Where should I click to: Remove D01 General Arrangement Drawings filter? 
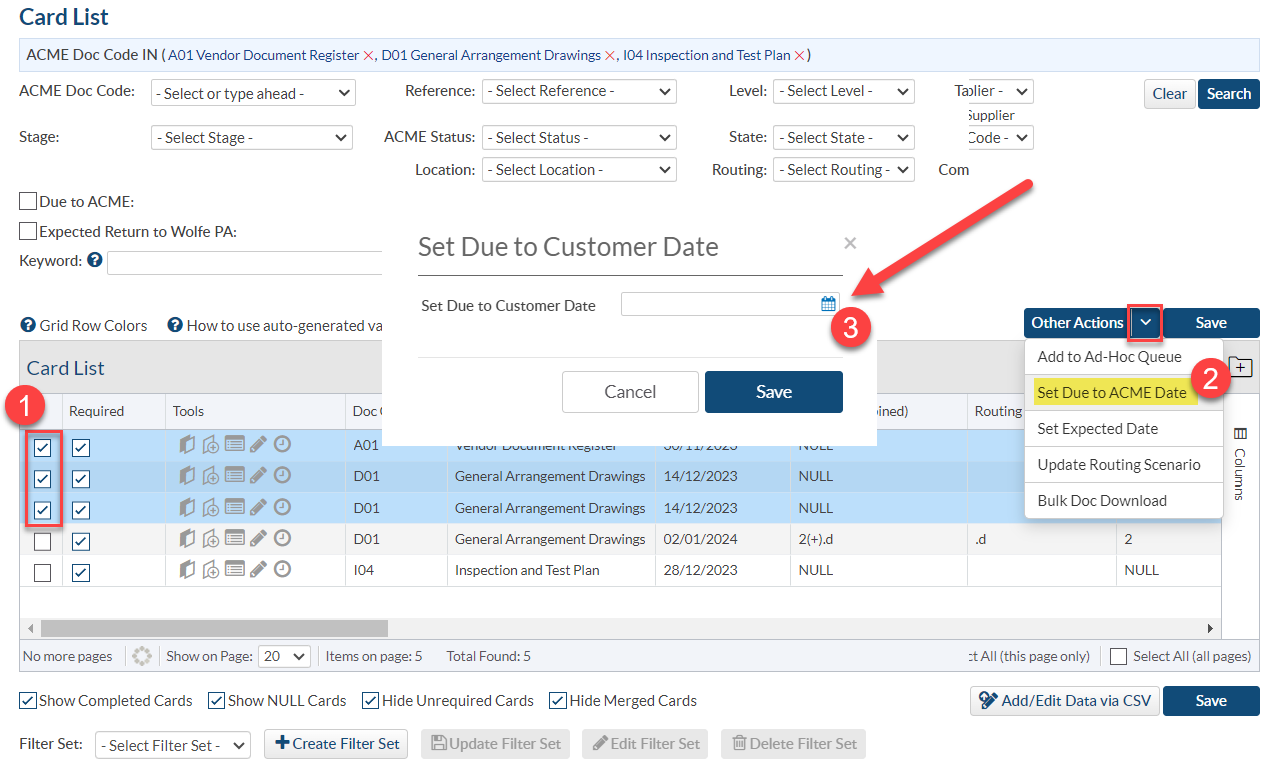pyautogui.click(x=610, y=55)
